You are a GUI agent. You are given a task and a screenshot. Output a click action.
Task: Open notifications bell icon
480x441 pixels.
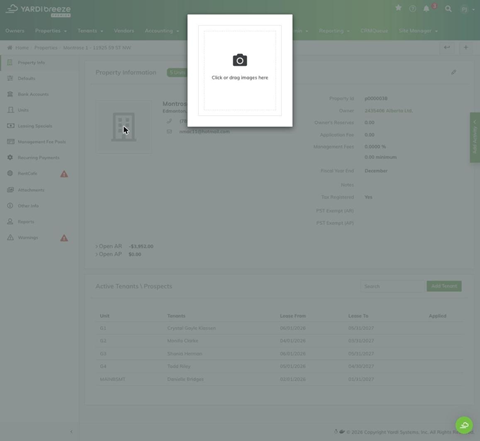point(426,9)
